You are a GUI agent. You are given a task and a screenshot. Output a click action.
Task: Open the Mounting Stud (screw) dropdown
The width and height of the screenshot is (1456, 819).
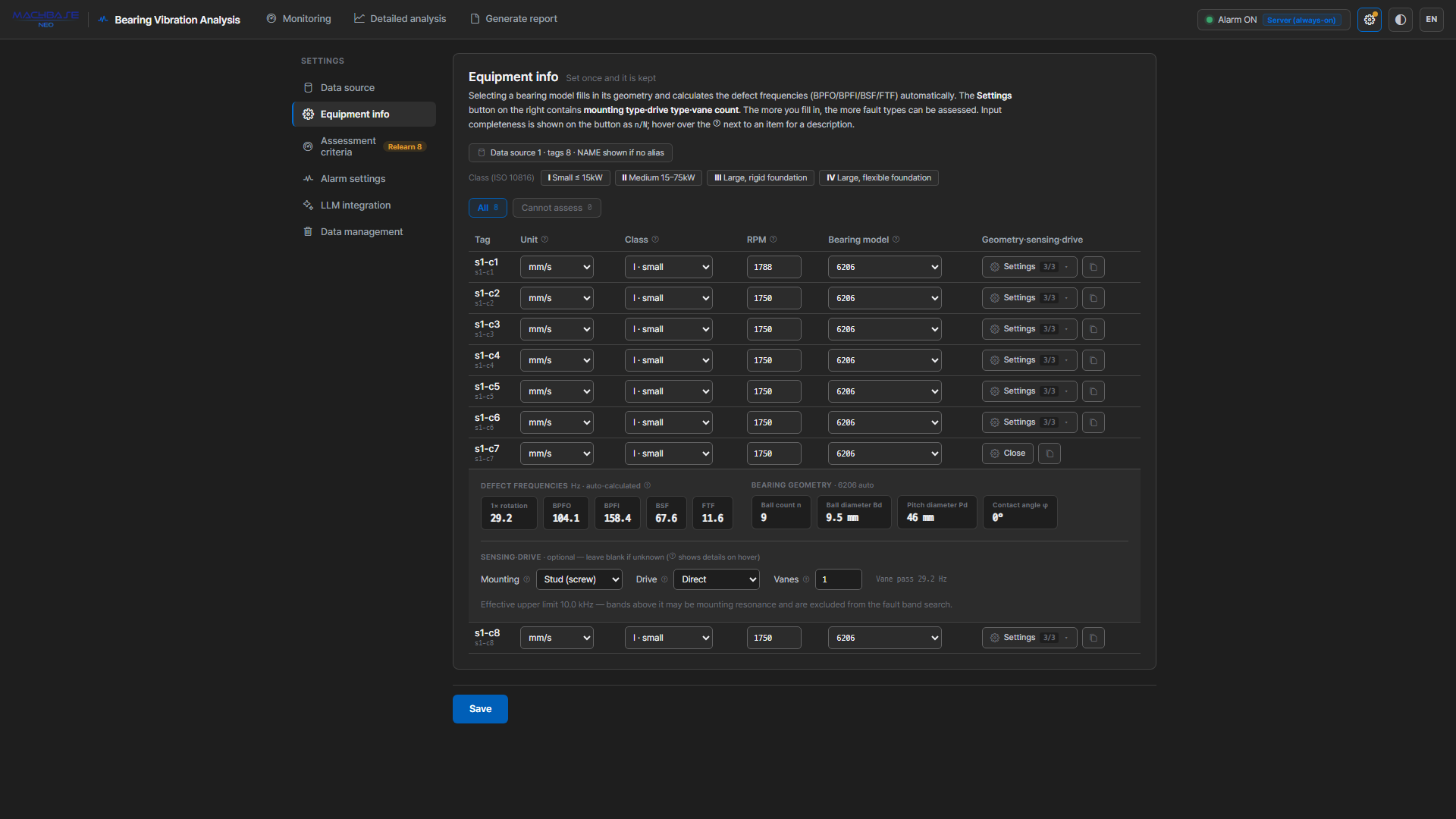[579, 579]
